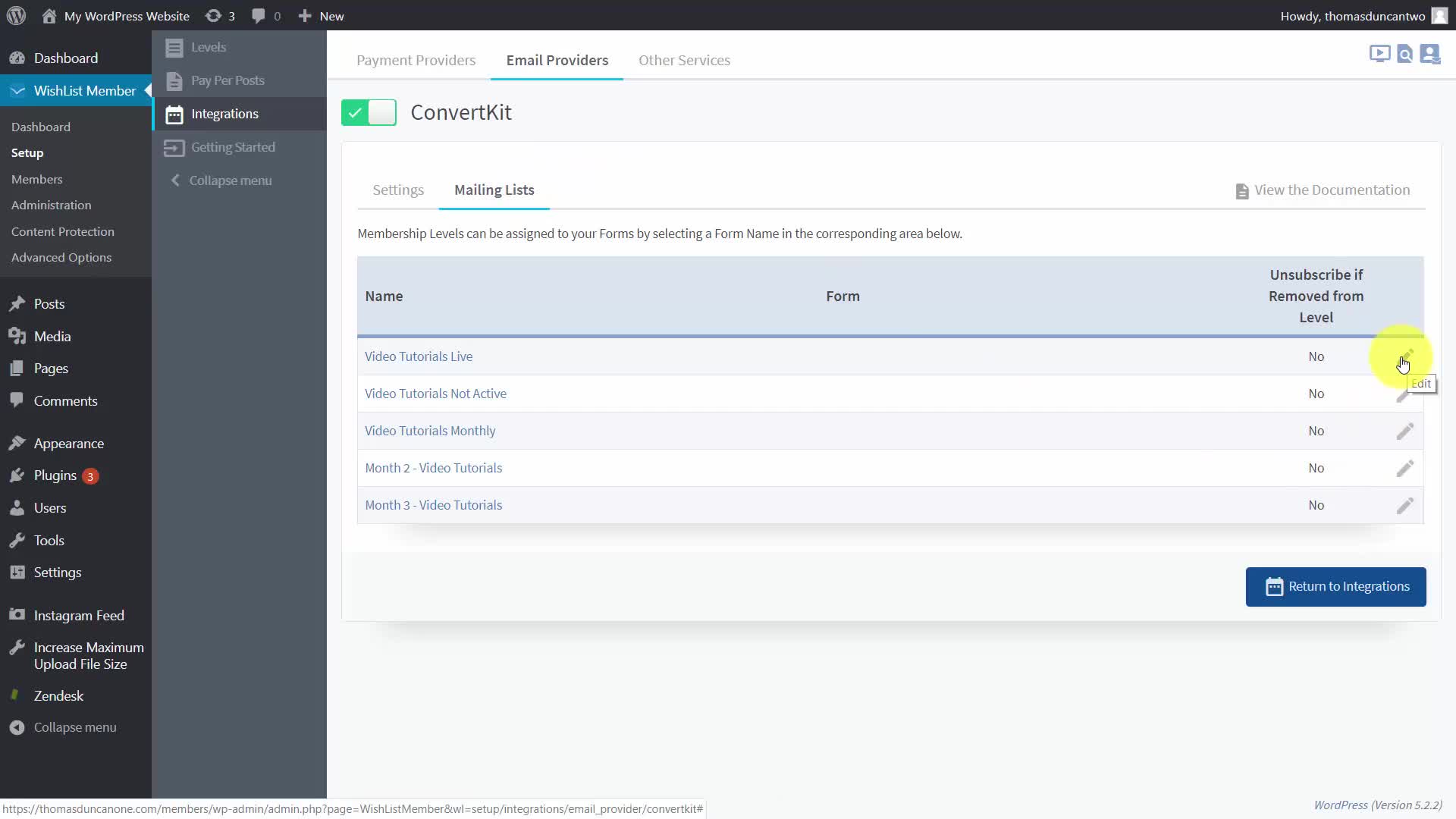
Task: Open Zendesk sidebar item
Action: pyautogui.click(x=58, y=696)
